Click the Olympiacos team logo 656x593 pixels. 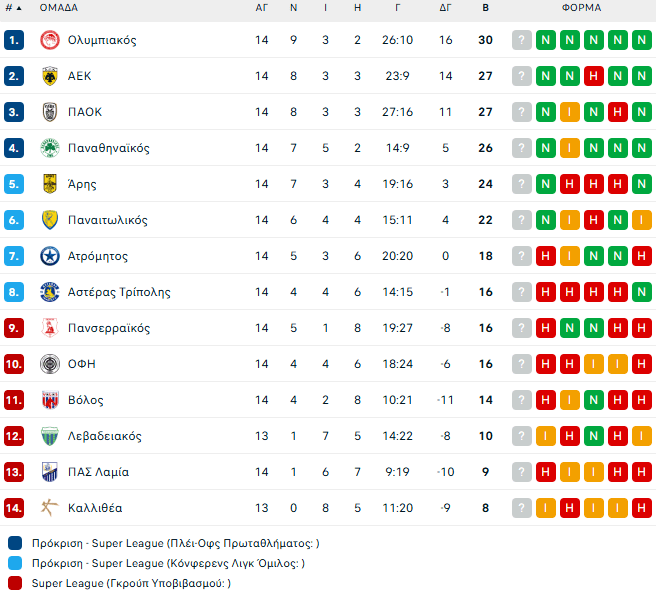click(x=49, y=40)
